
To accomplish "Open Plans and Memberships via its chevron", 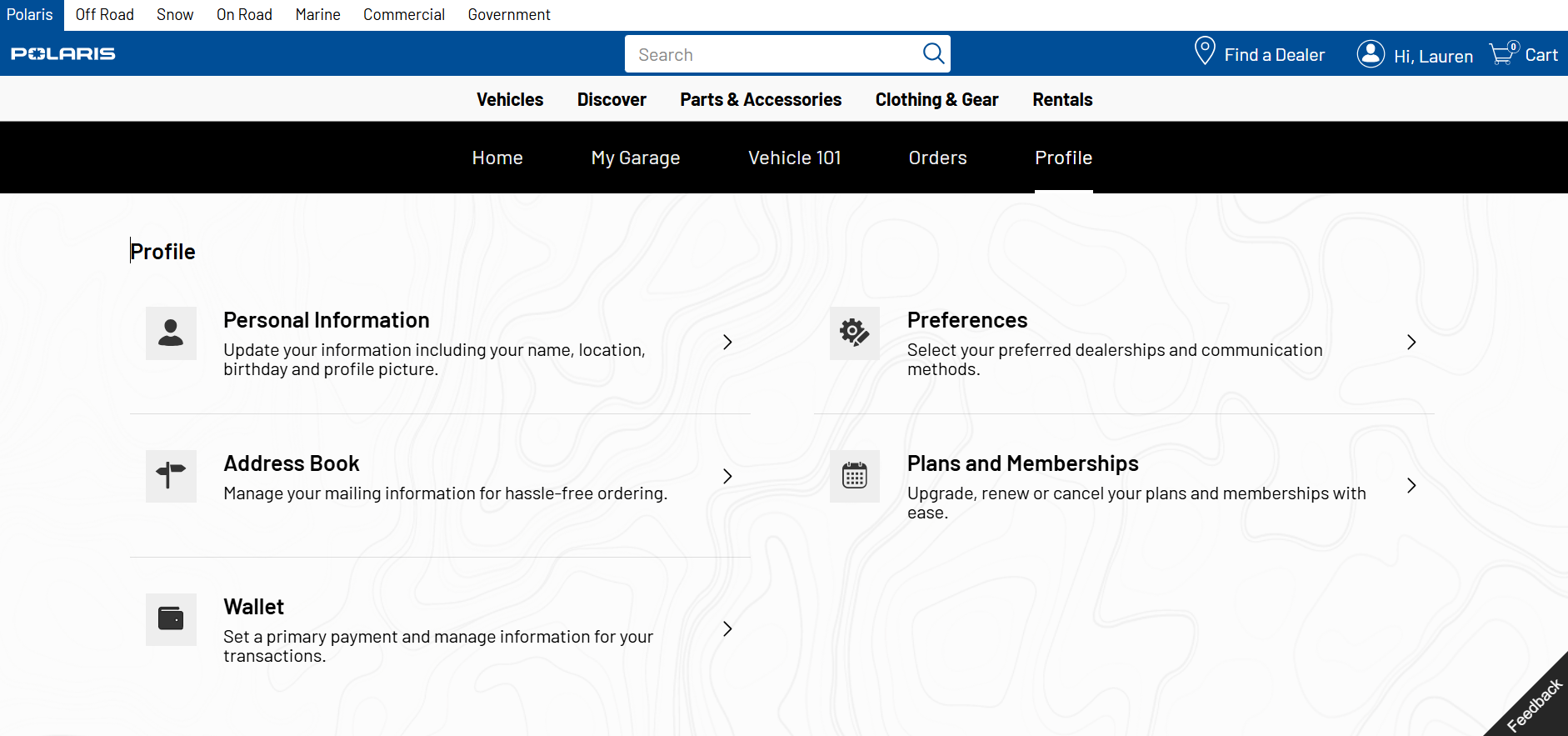I will 1411,486.
